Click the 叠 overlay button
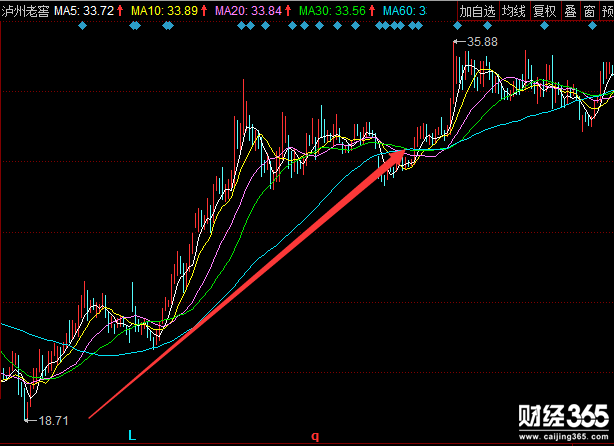The width and height of the screenshot is (614, 446). [x=571, y=11]
